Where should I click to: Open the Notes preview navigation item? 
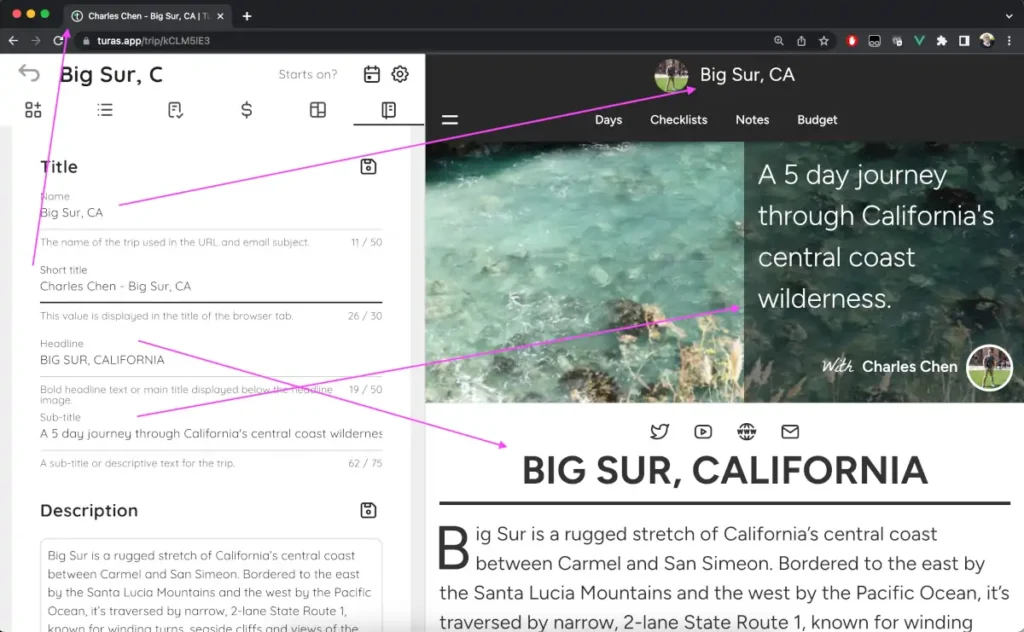752,120
